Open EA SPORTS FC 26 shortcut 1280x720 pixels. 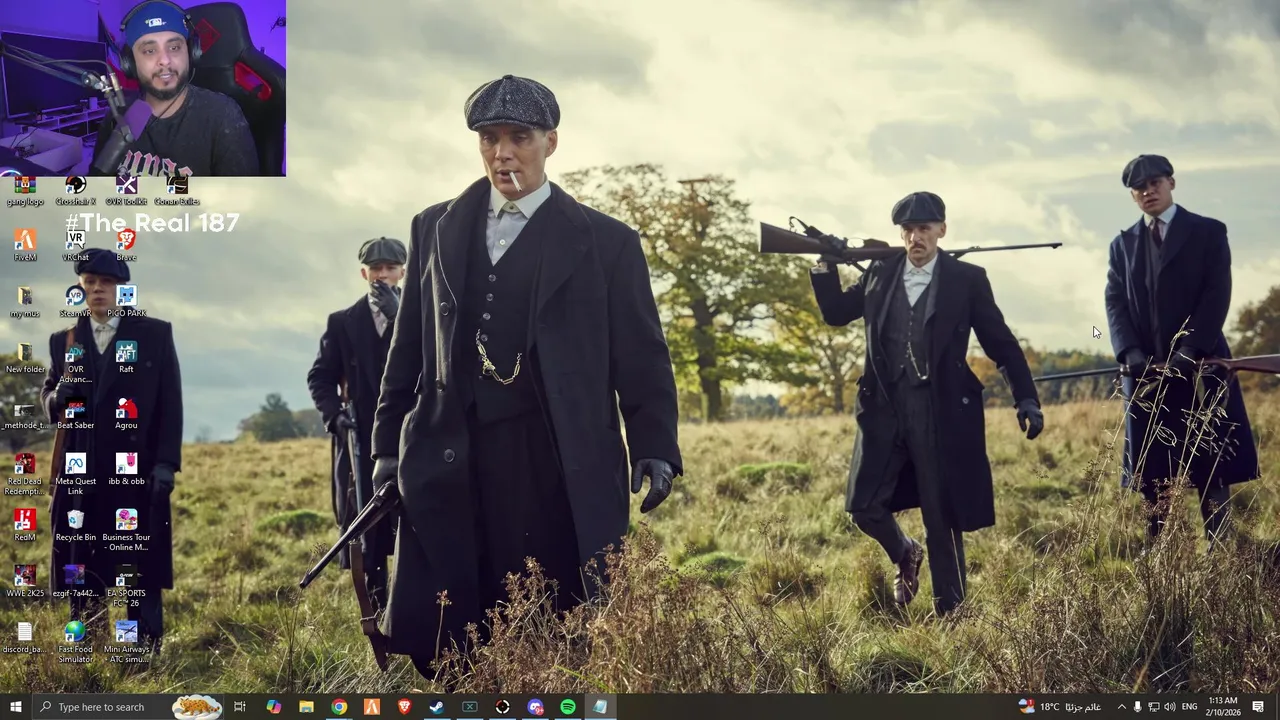coord(126,586)
